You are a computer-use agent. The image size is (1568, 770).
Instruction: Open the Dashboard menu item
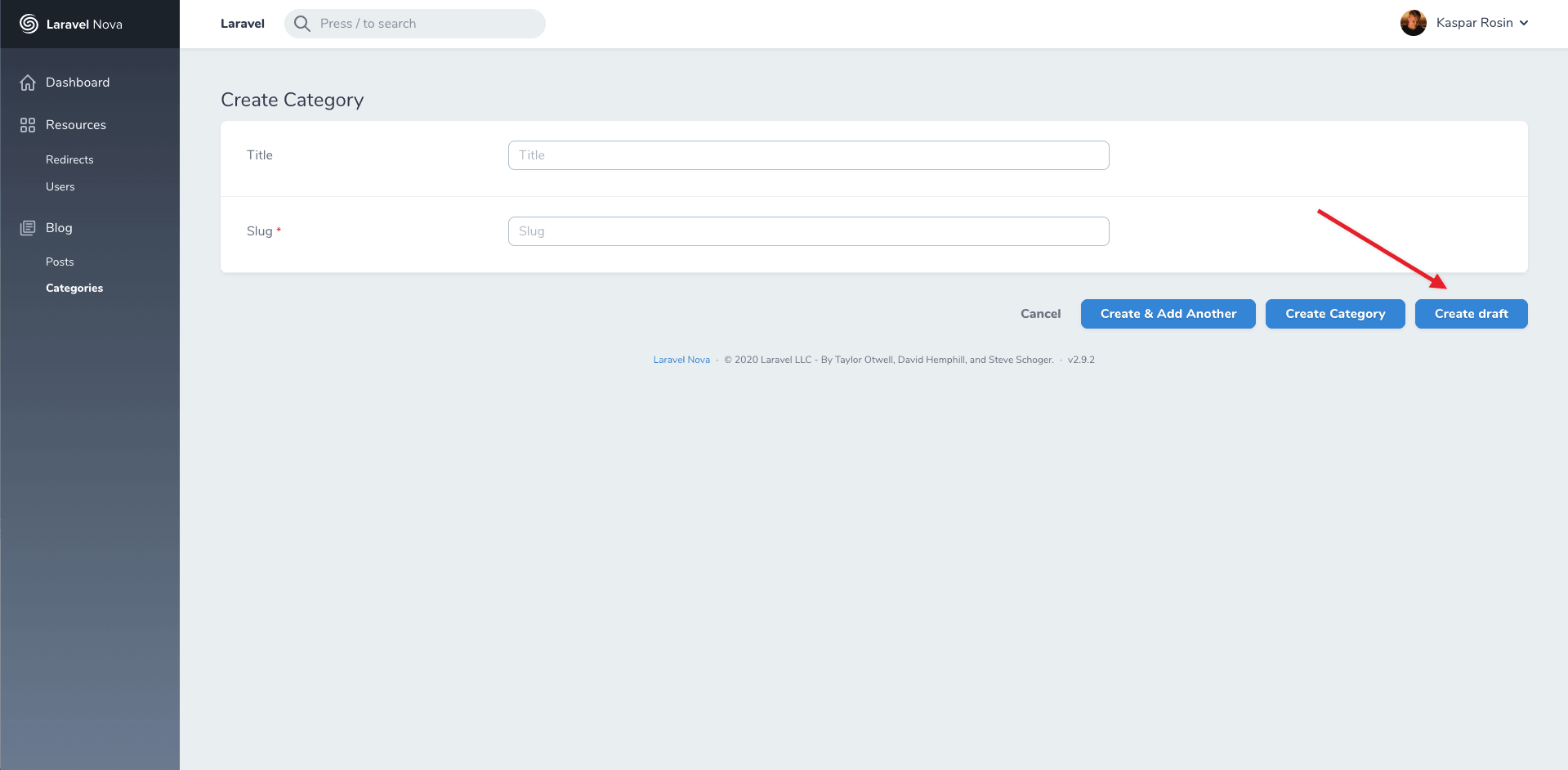point(78,83)
